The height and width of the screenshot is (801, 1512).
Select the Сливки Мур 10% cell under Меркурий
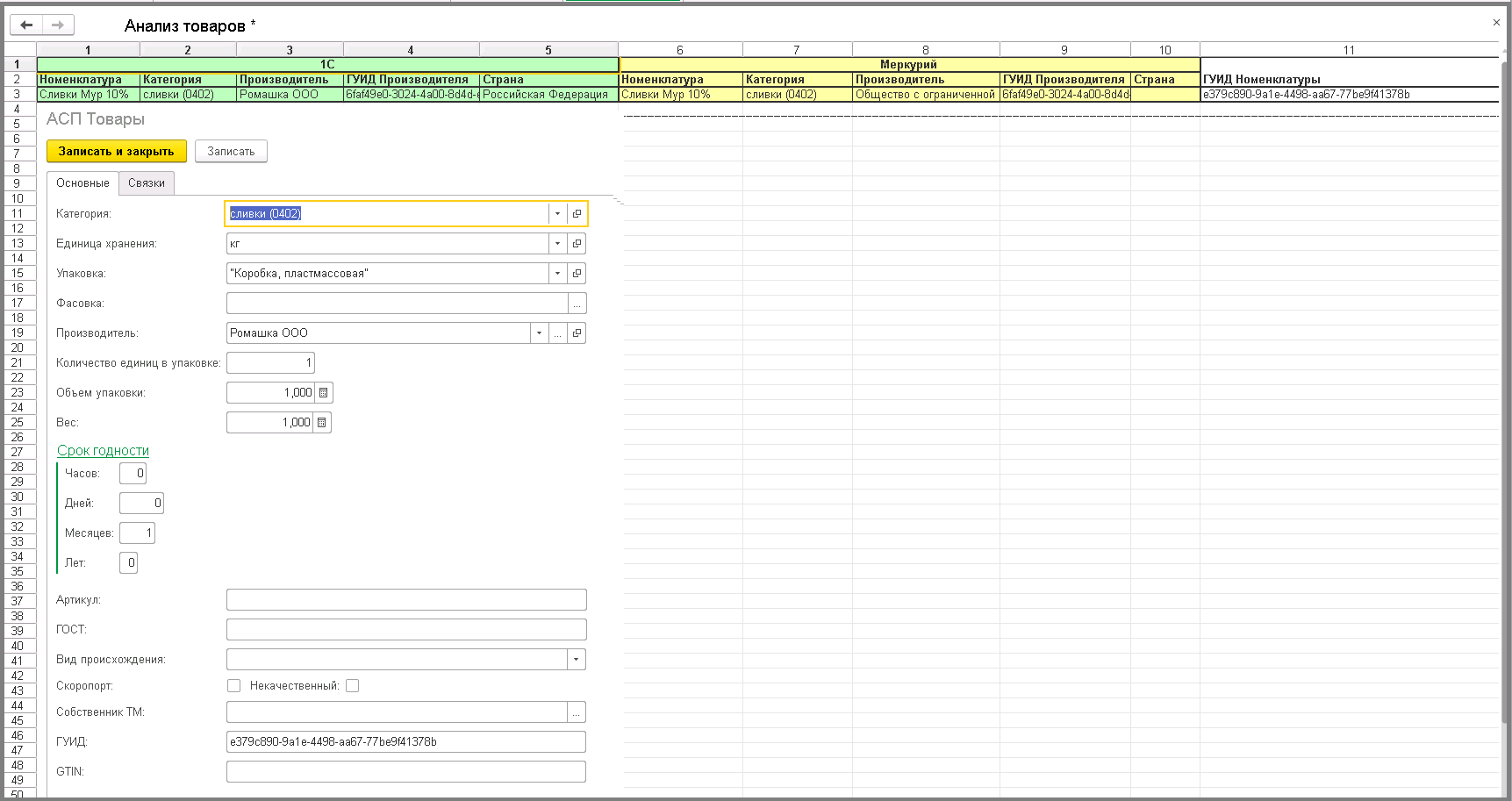coord(680,94)
